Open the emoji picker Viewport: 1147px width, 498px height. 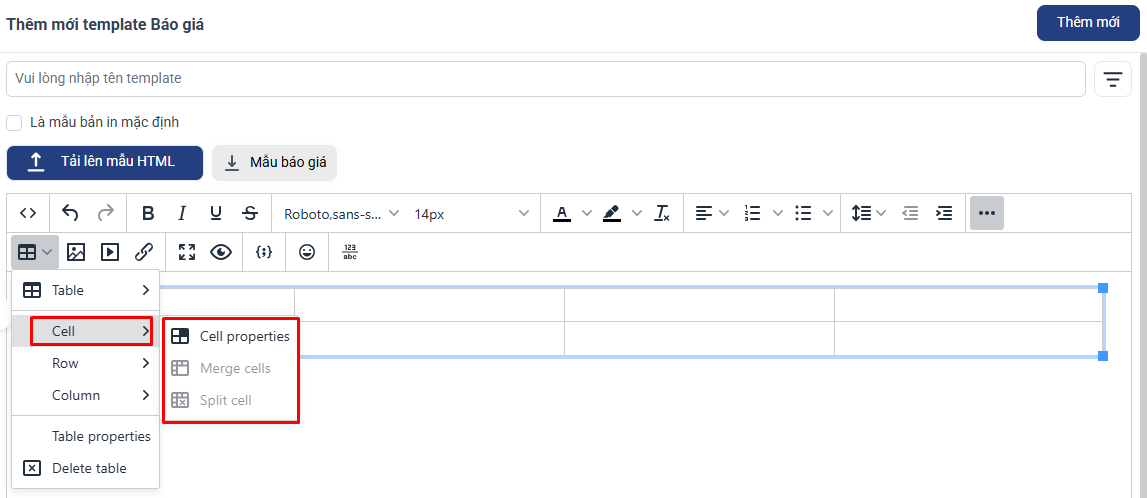307,252
